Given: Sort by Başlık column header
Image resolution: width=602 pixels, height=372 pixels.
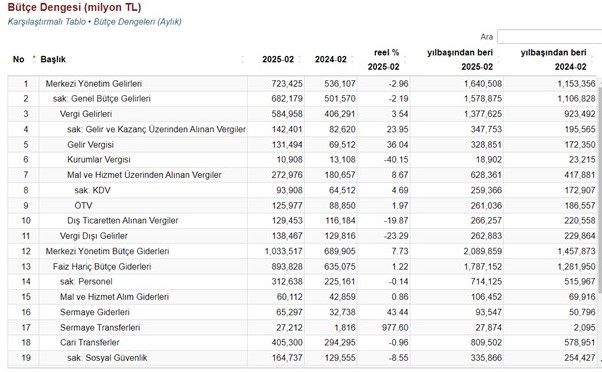Looking at the screenshot, I should 142,60.
